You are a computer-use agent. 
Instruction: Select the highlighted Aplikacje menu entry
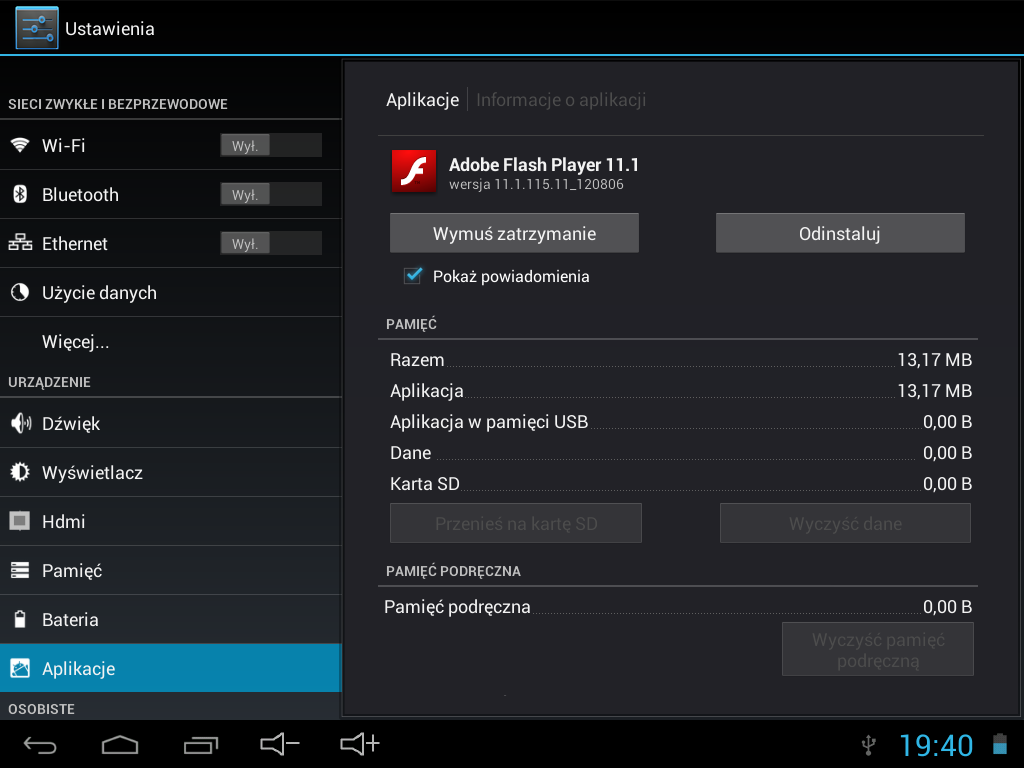tap(171, 668)
